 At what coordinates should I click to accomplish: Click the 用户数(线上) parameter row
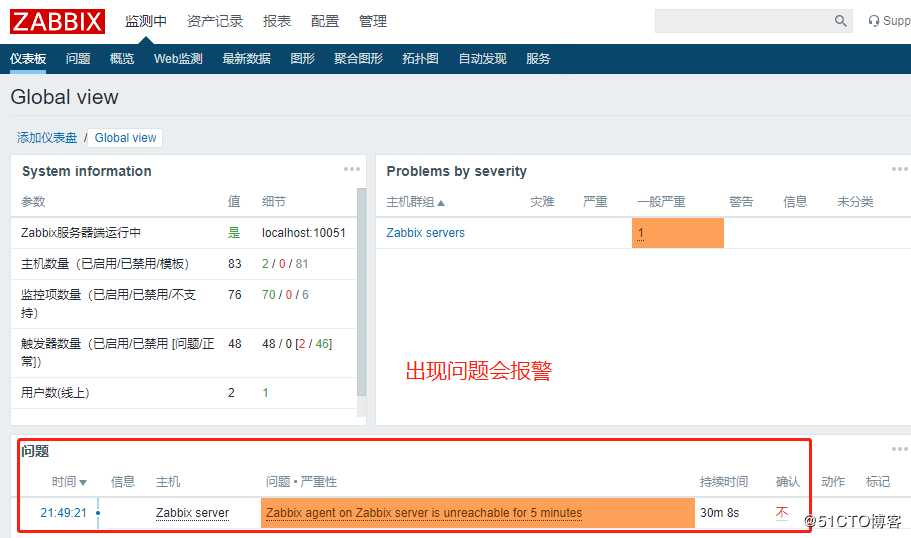point(184,393)
